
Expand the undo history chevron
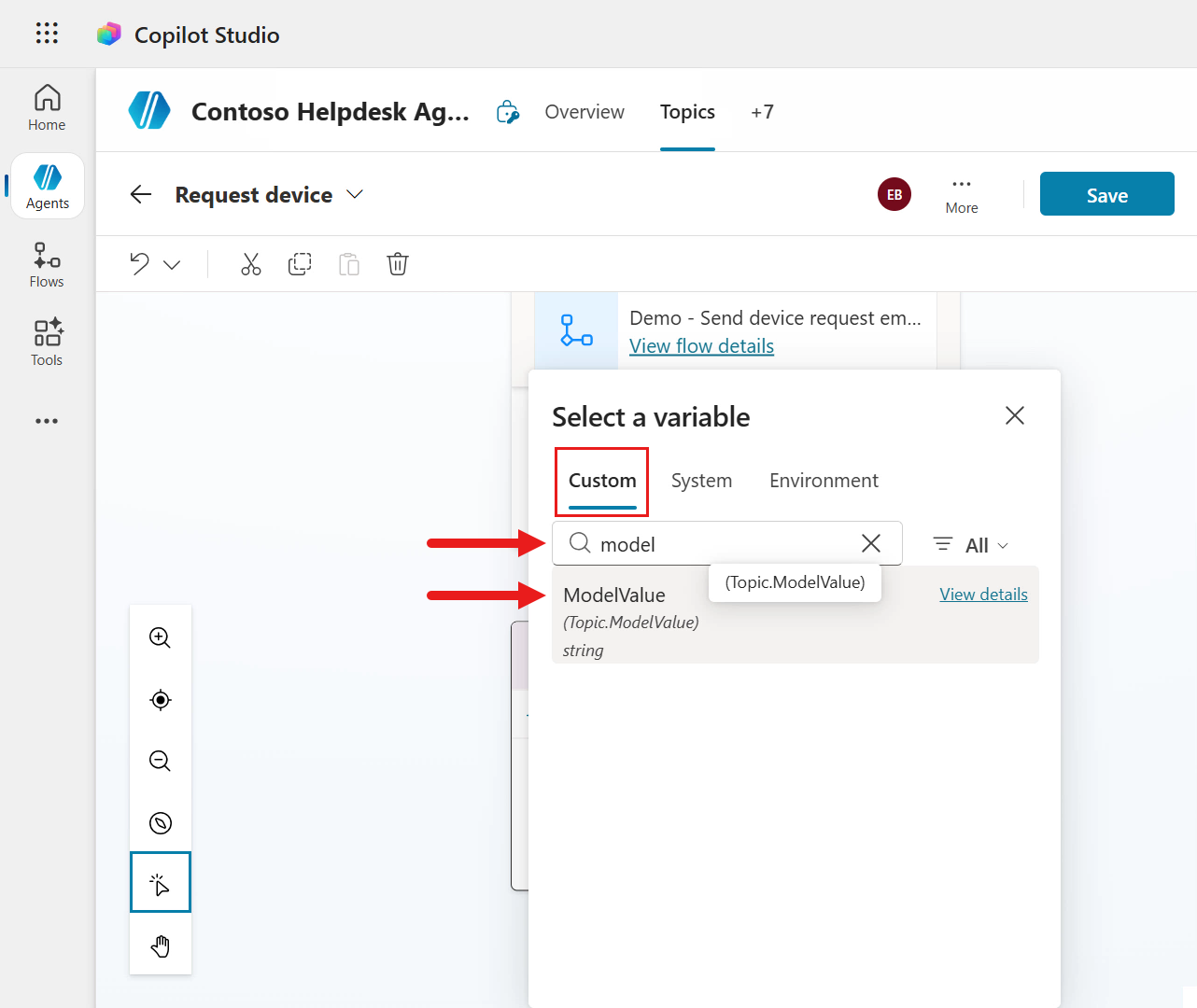point(170,264)
